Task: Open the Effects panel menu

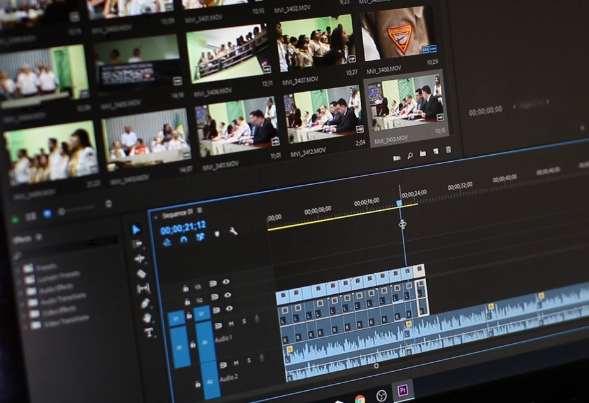Action: [x=38, y=237]
